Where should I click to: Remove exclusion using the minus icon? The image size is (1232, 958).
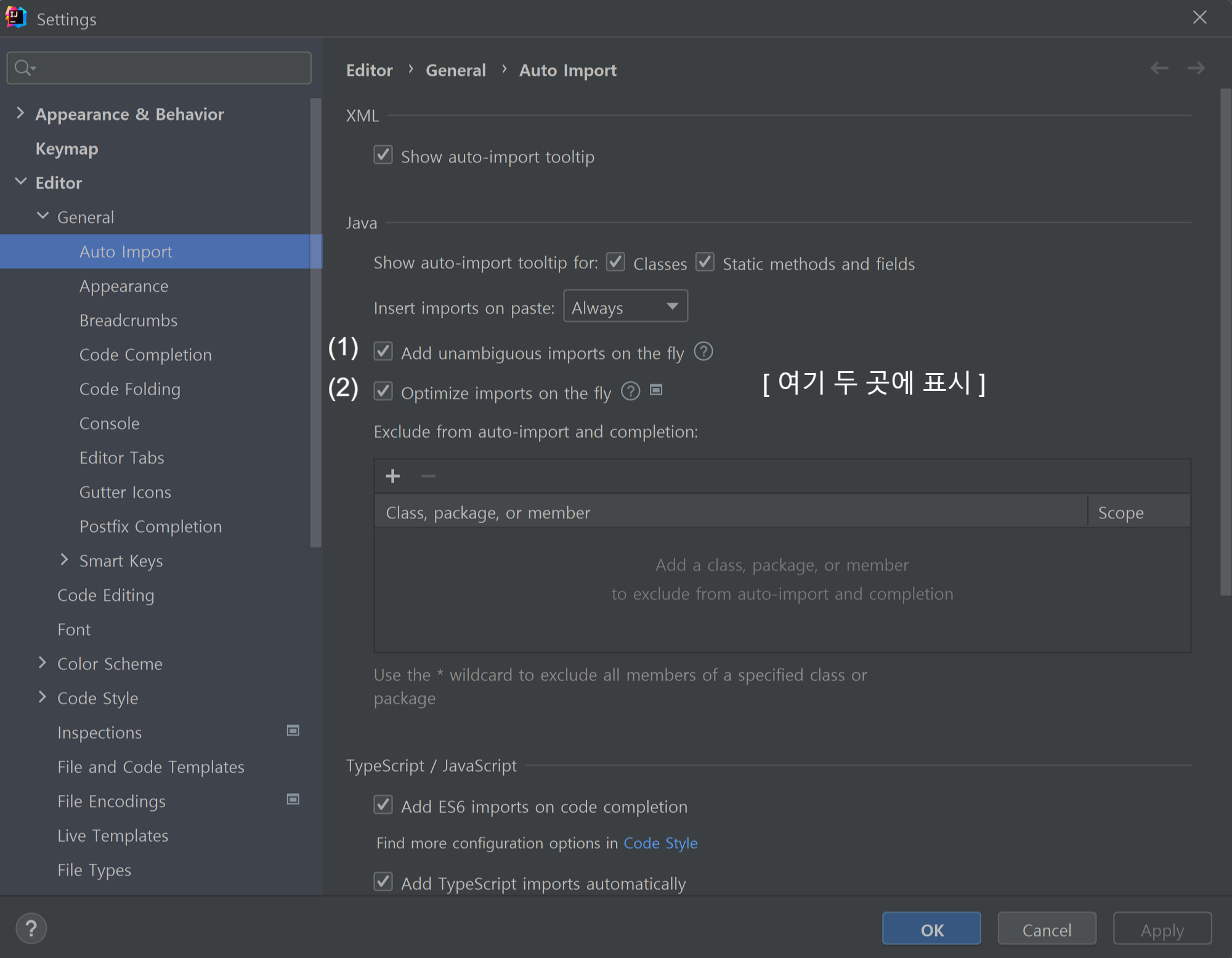pyautogui.click(x=428, y=475)
